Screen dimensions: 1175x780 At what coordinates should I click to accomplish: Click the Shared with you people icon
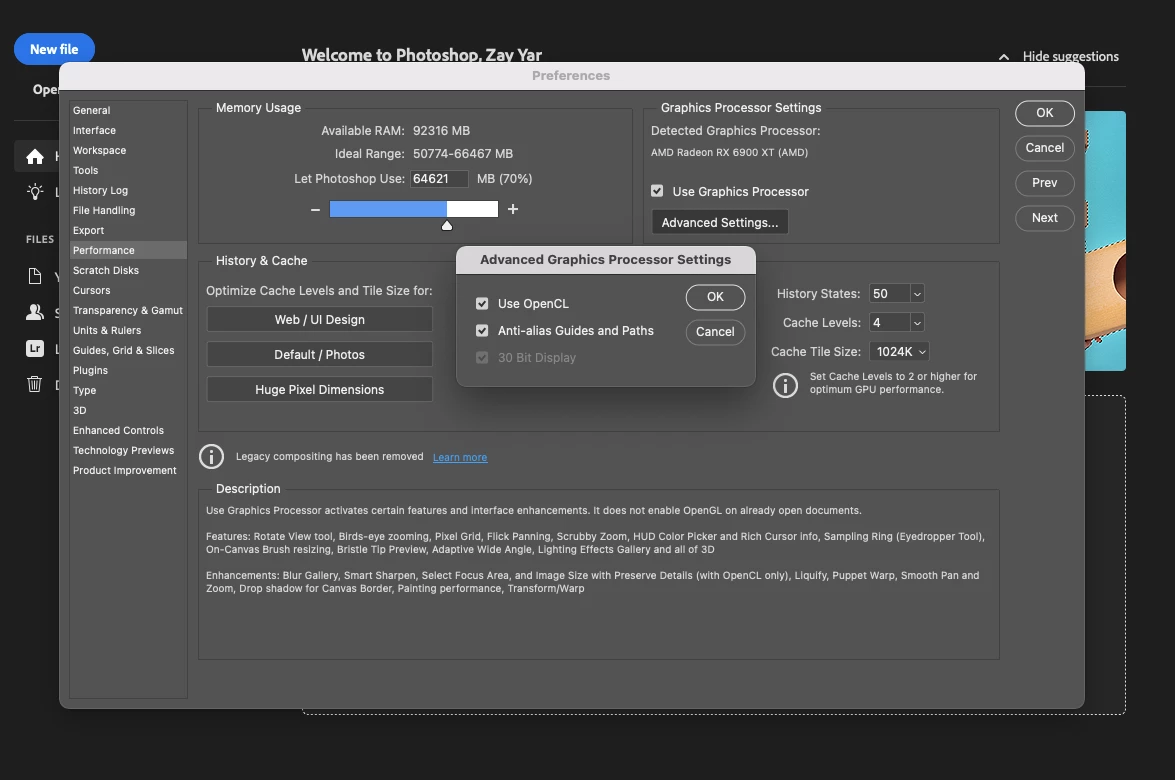point(34,312)
